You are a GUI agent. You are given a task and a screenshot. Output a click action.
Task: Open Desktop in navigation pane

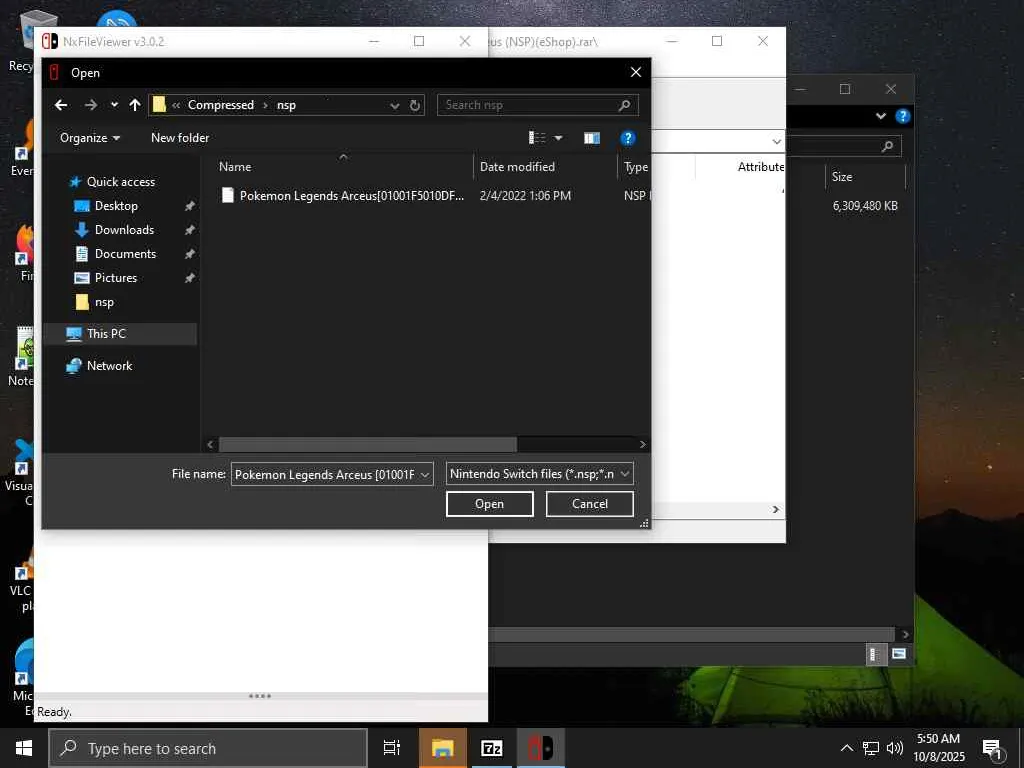coord(116,206)
